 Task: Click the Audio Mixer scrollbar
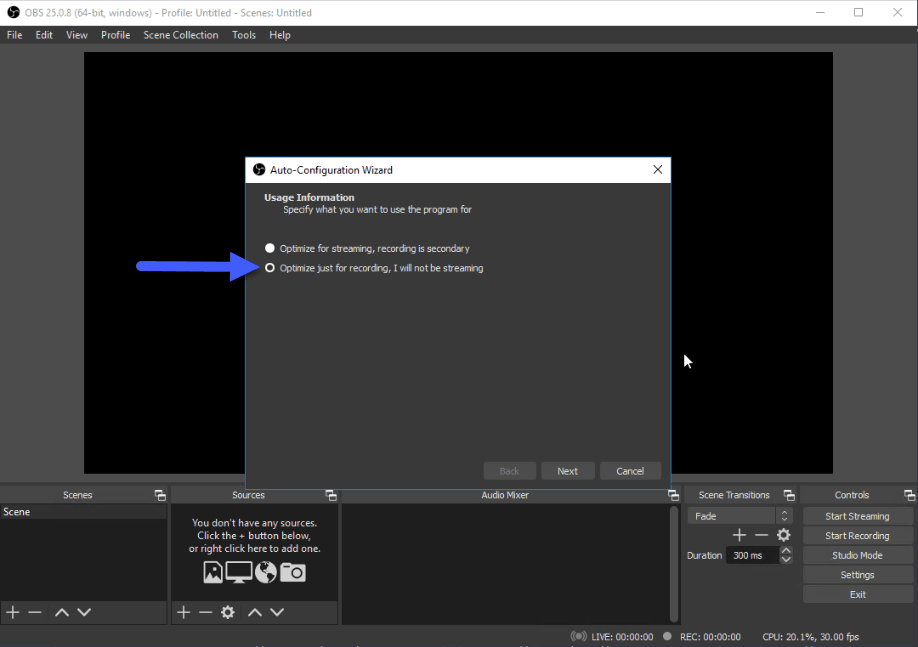[x=674, y=563]
